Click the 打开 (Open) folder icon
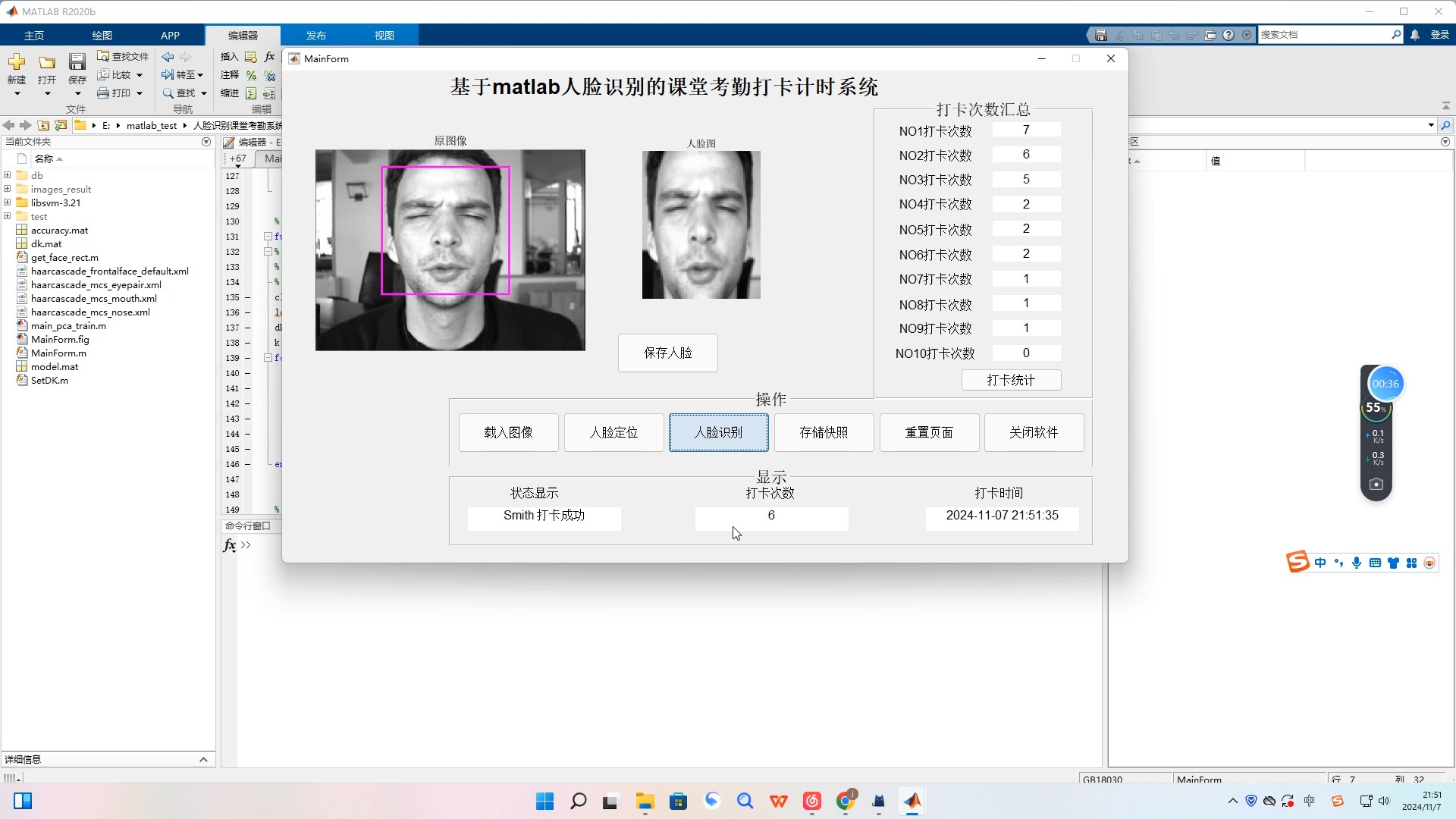This screenshot has width=1456, height=819. point(47,62)
